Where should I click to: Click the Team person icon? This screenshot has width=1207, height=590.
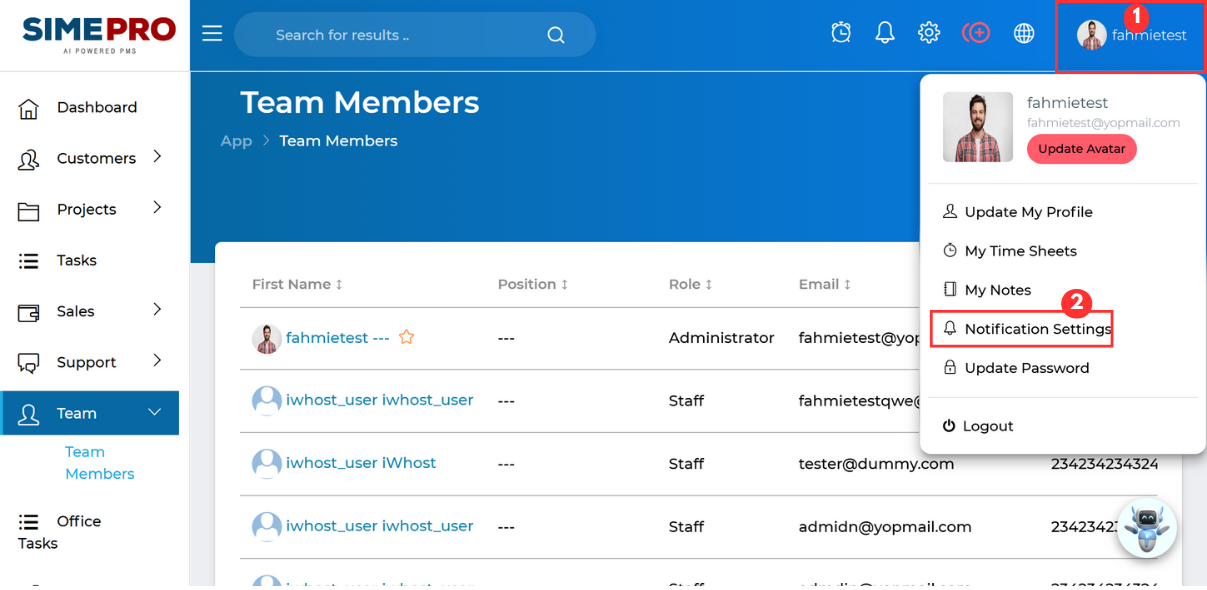(29, 414)
